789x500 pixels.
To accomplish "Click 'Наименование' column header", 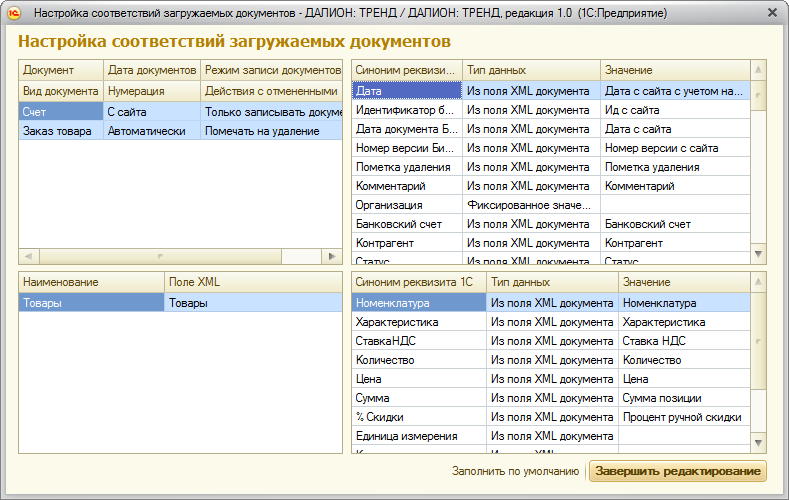I will tap(92, 282).
